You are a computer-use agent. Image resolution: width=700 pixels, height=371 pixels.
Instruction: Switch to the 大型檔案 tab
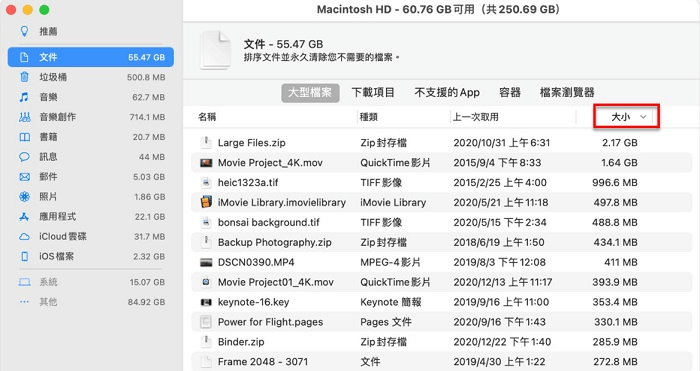tap(310, 92)
